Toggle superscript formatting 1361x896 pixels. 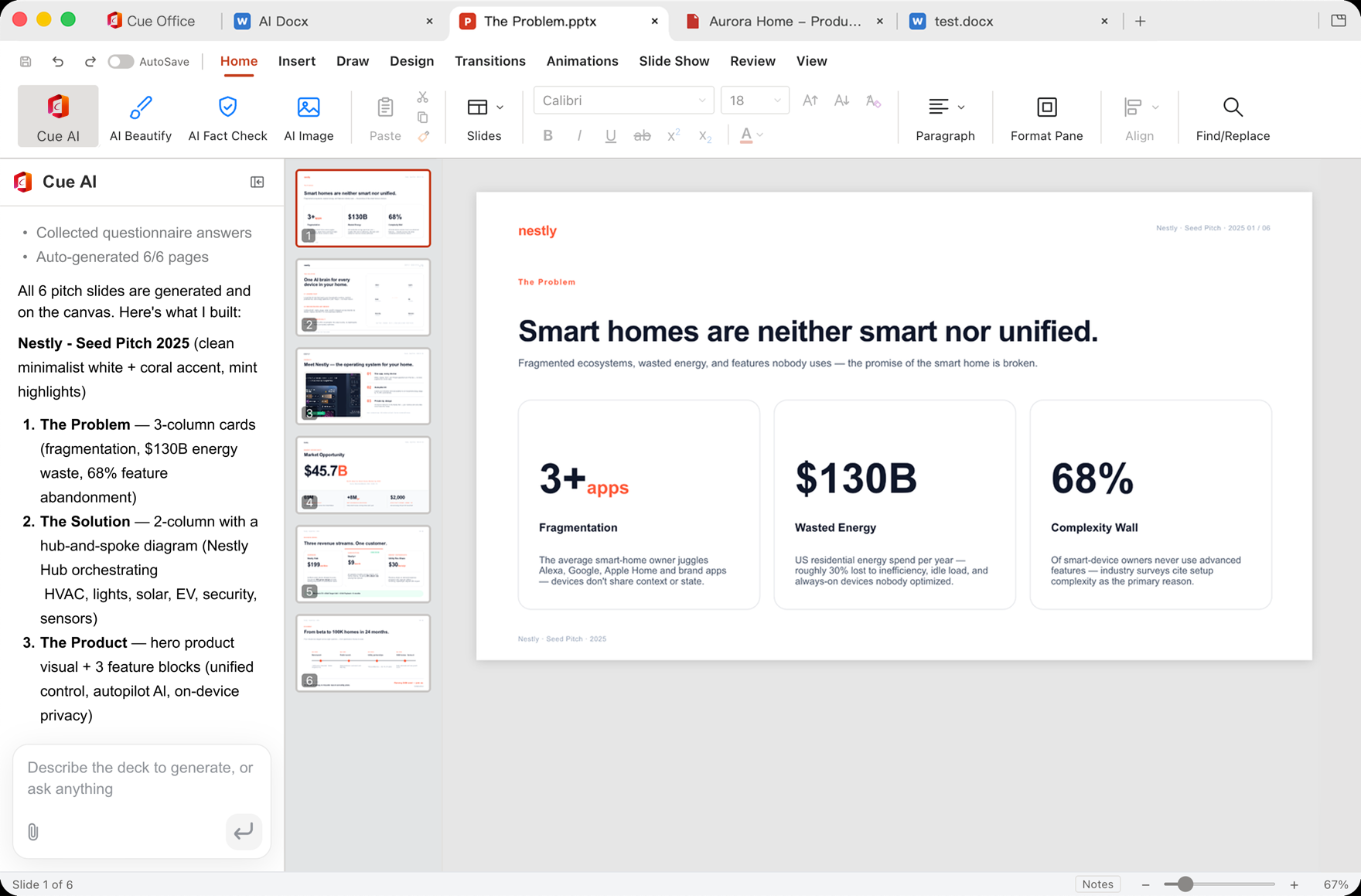point(674,135)
